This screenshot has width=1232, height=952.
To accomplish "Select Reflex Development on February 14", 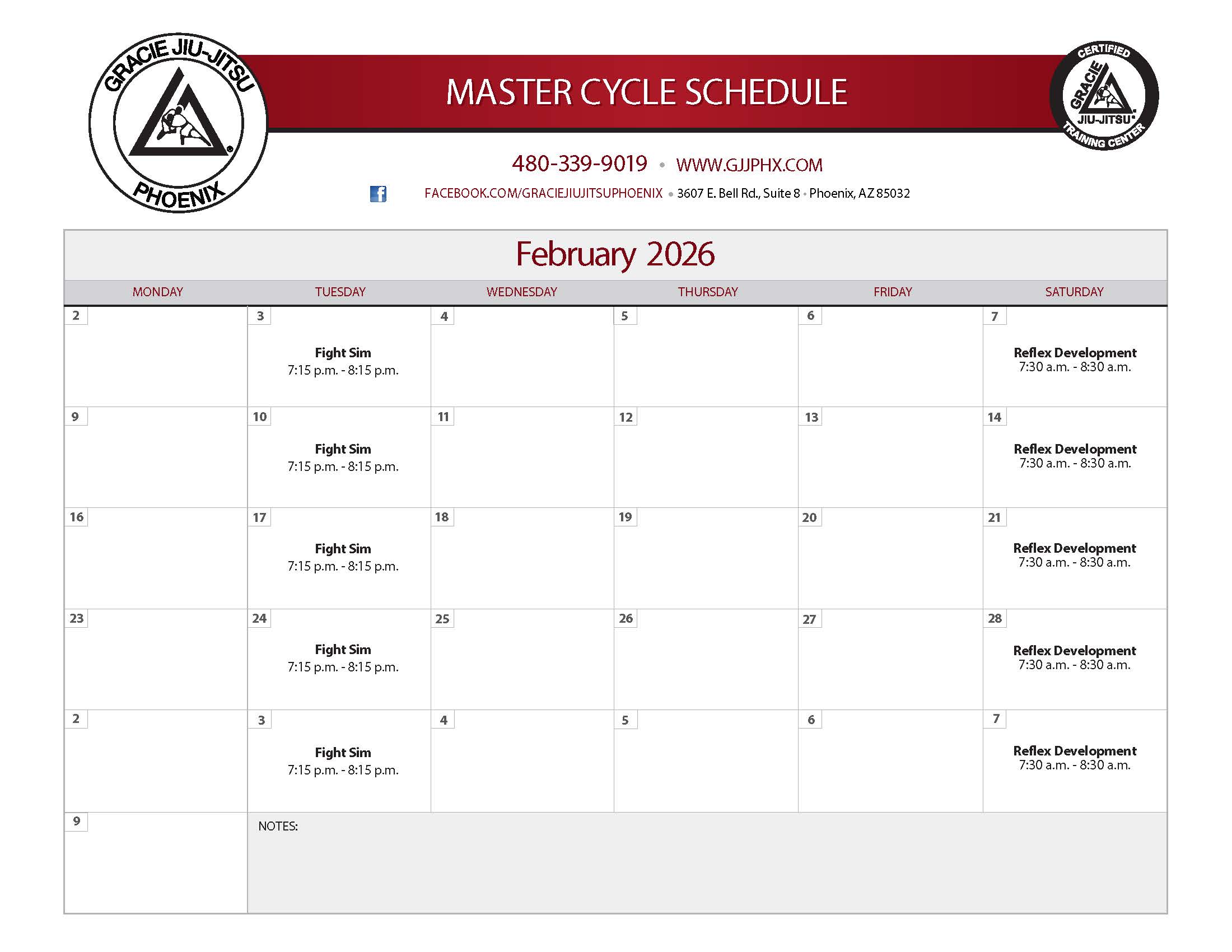I will click(x=1075, y=456).
